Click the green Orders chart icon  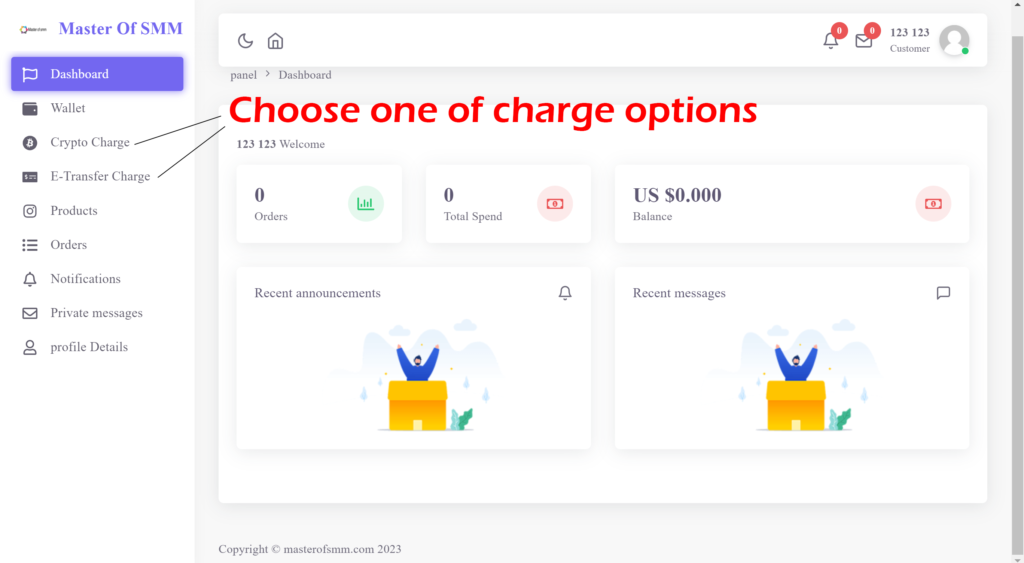(x=366, y=204)
